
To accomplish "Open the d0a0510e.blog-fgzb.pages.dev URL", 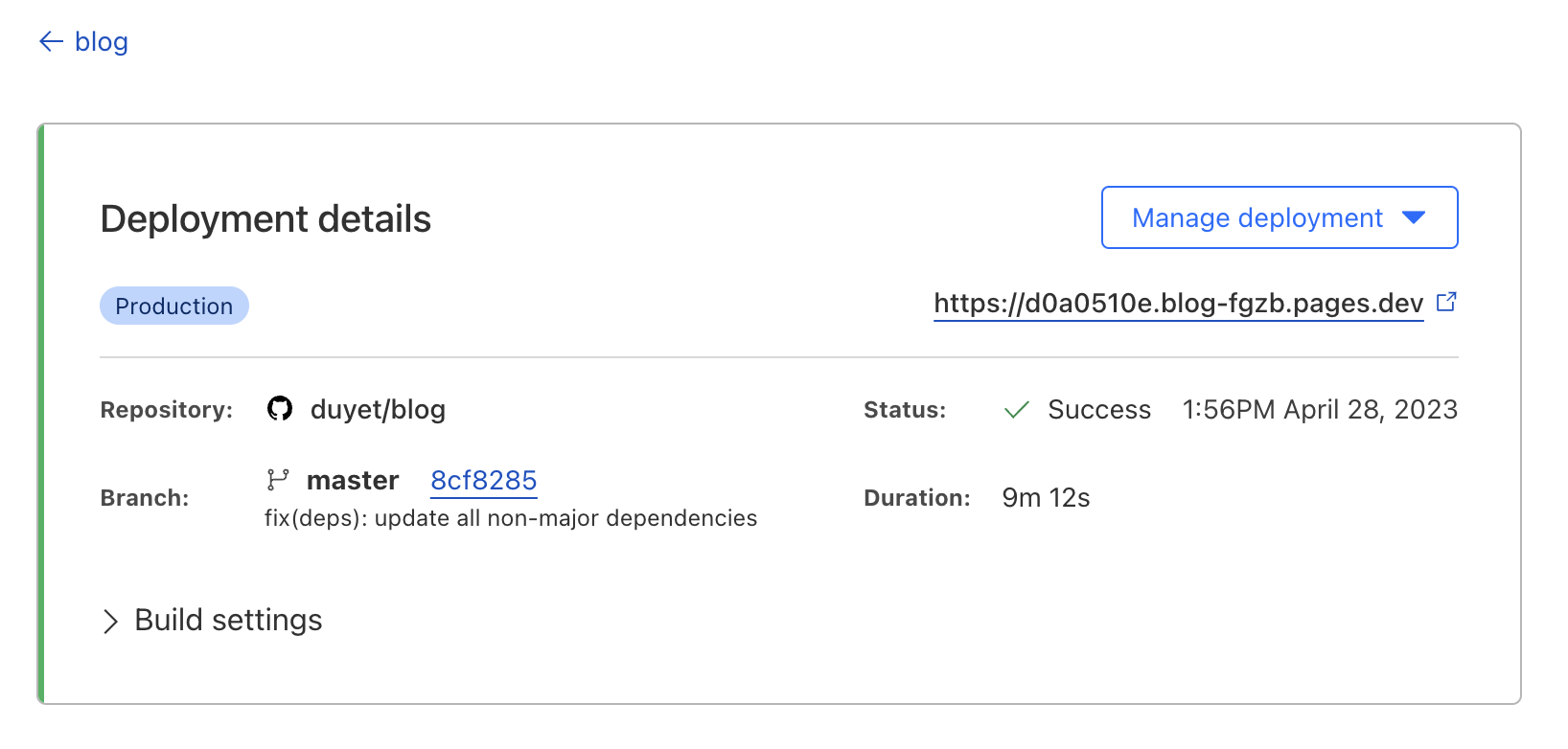I will [1178, 304].
